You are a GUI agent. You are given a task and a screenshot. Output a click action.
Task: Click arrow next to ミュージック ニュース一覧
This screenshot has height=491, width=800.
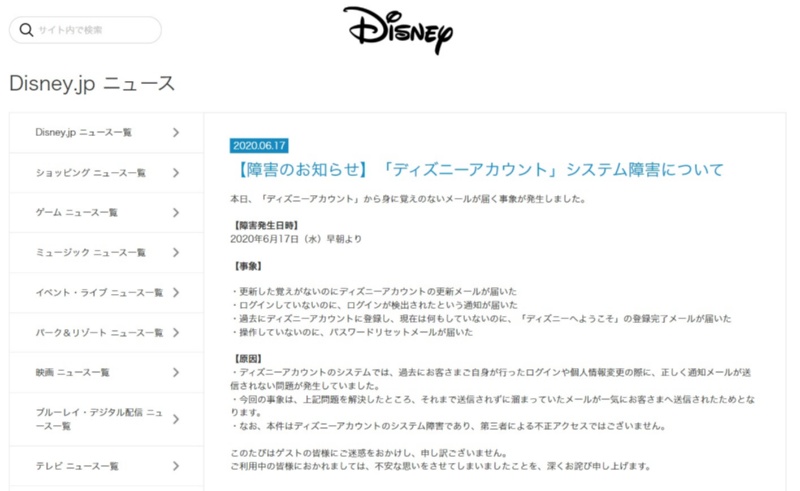176,253
